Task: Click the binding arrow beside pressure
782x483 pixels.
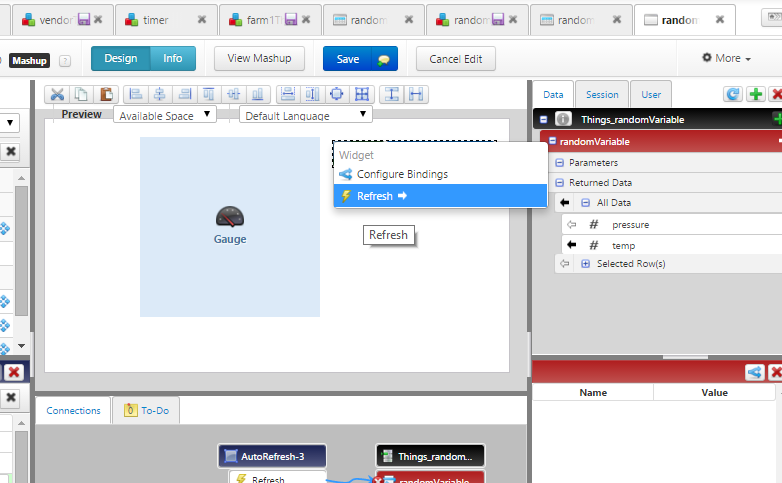Action: pyautogui.click(x=572, y=225)
